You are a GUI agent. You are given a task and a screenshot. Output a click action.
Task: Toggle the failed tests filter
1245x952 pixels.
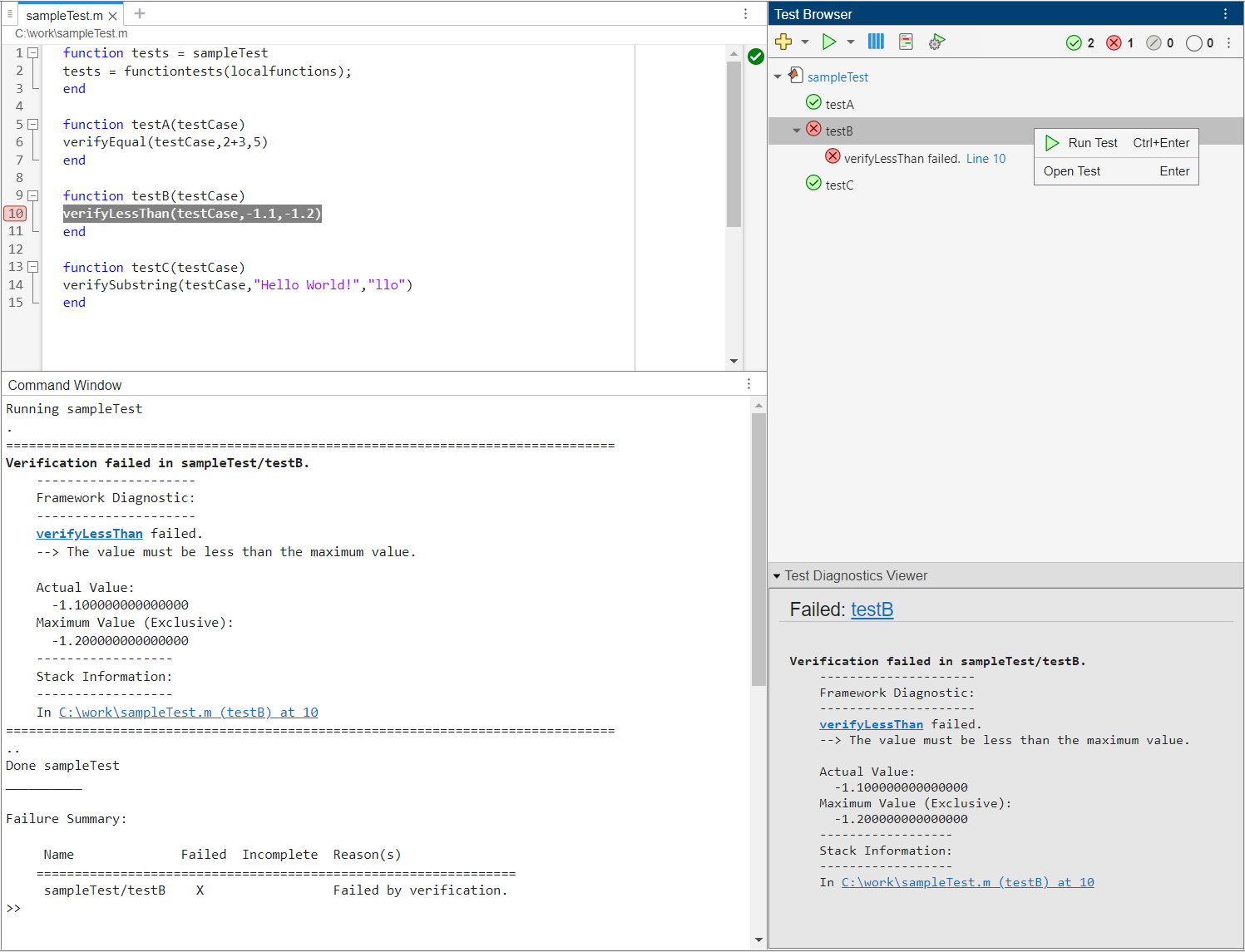coord(1120,43)
